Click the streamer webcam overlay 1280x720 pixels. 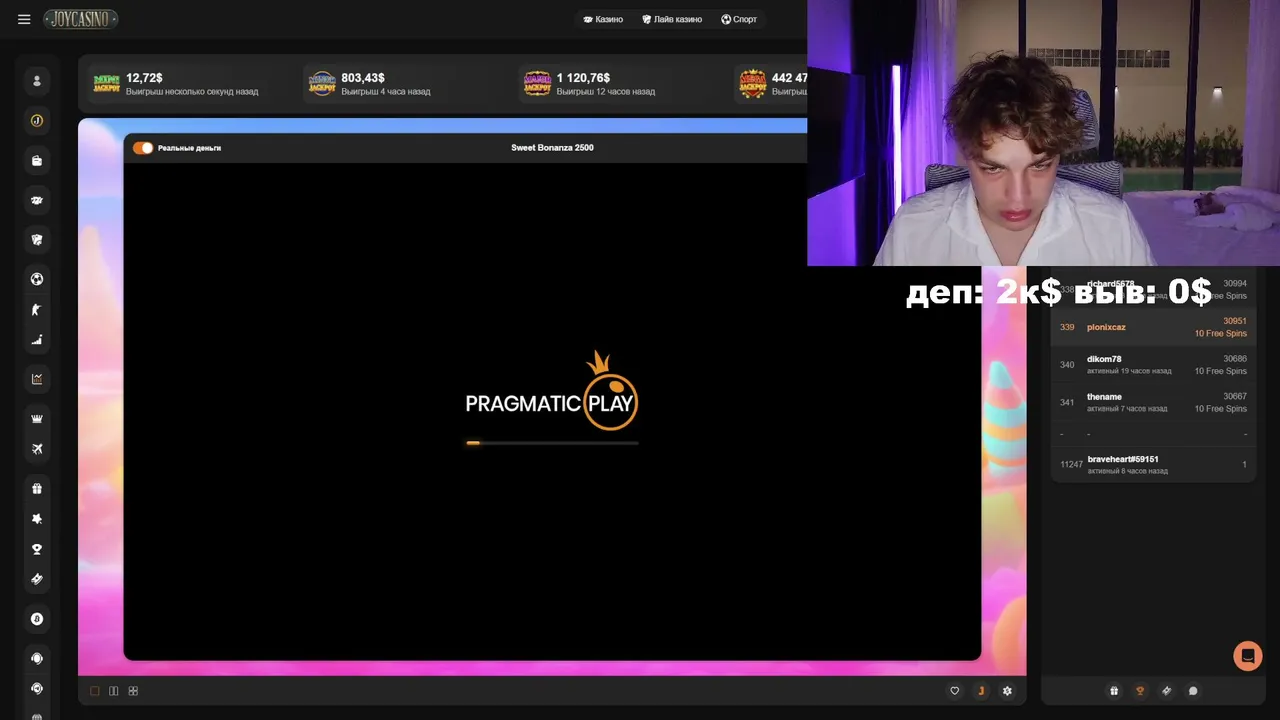1043,133
